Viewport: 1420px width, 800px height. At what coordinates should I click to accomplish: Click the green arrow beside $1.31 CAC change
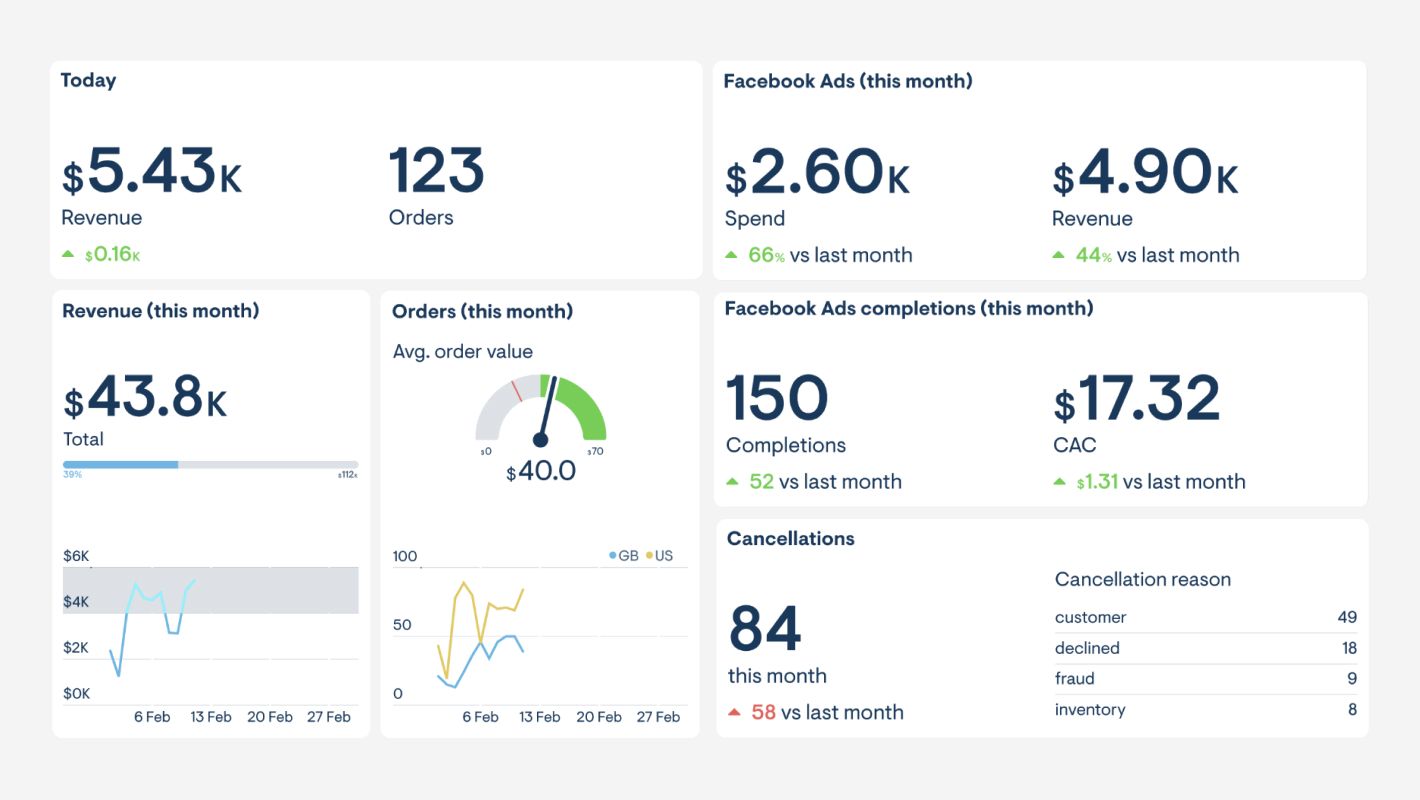[x=1060, y=482]
